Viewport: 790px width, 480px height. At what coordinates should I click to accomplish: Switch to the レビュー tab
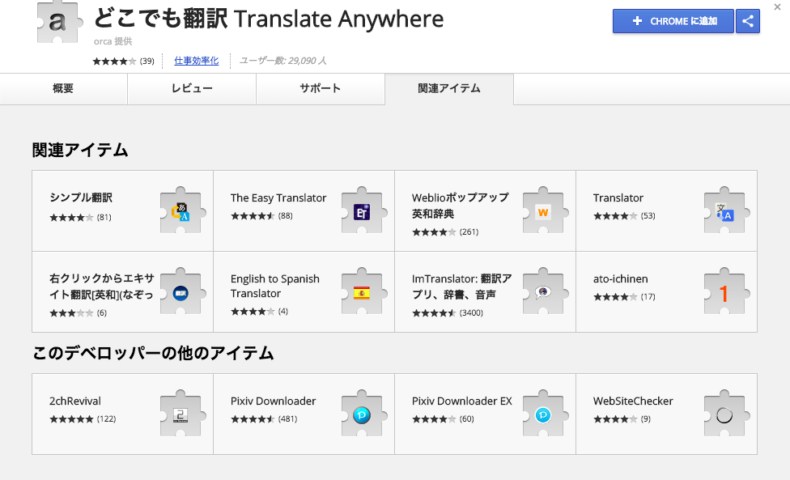pos(192,89)
